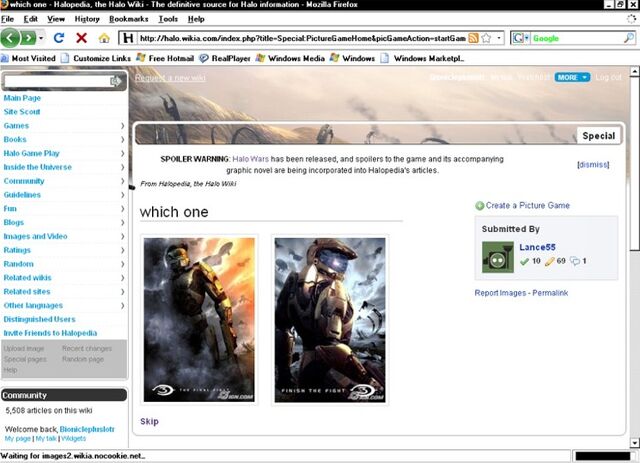The image size is (640, 463).
Task: Open the Fun sidebar link
Action: click(x=10, y=209)
